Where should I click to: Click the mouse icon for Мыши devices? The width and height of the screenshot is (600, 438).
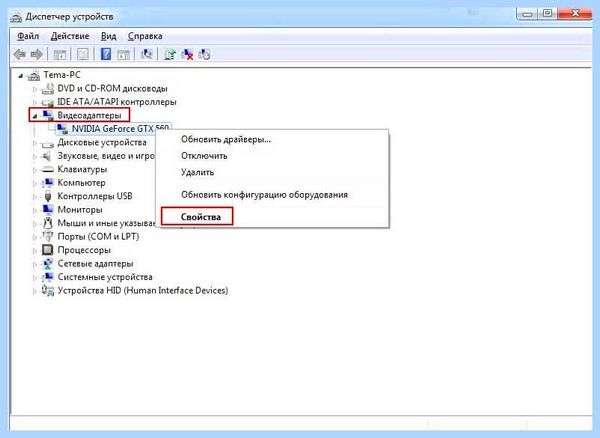48,223
